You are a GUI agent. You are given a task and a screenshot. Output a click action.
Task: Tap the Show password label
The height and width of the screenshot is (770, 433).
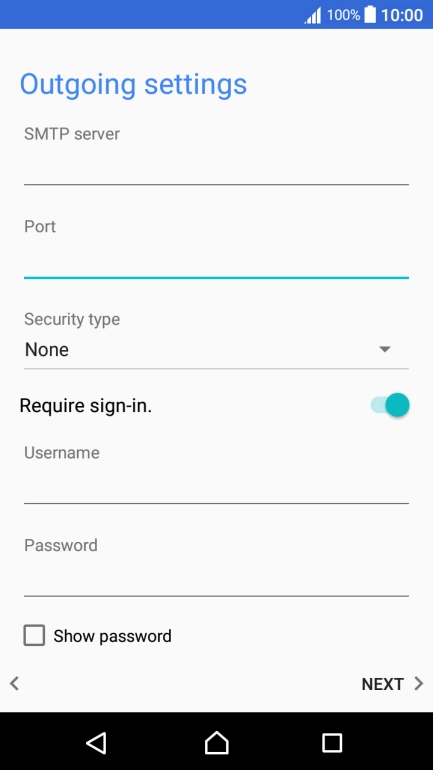click(112, 636)
